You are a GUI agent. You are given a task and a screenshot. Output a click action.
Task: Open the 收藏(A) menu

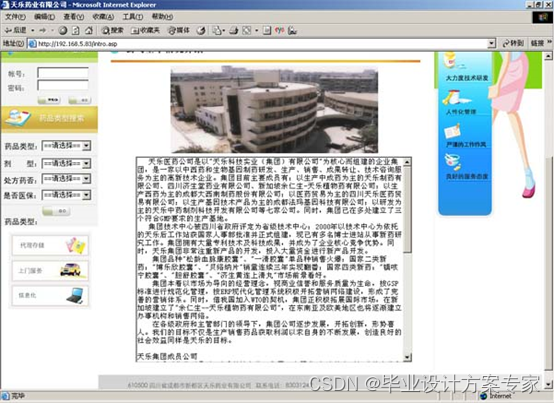coord(103,17)
